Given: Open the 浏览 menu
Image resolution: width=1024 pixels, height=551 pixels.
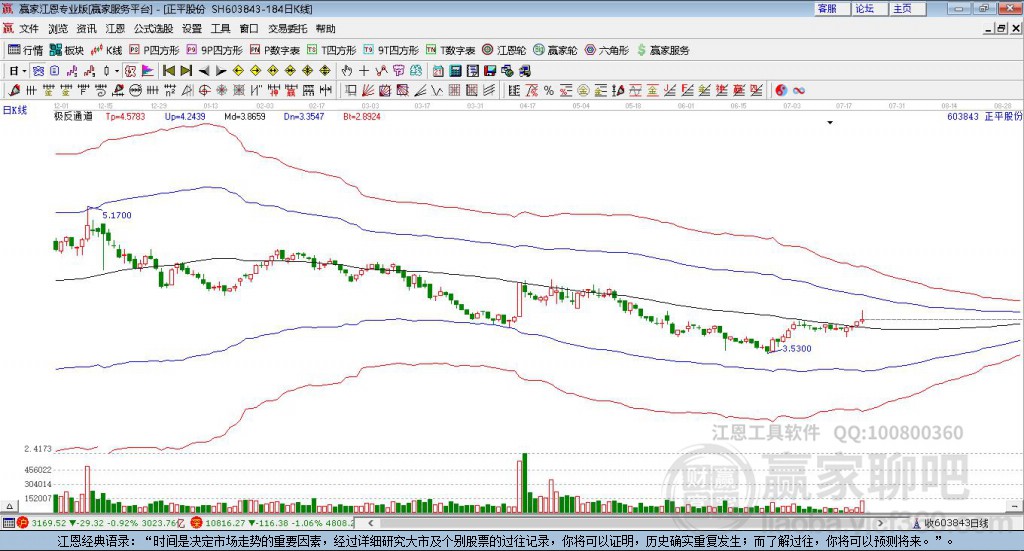Looking at the screenshot, I should coord(58,29).
